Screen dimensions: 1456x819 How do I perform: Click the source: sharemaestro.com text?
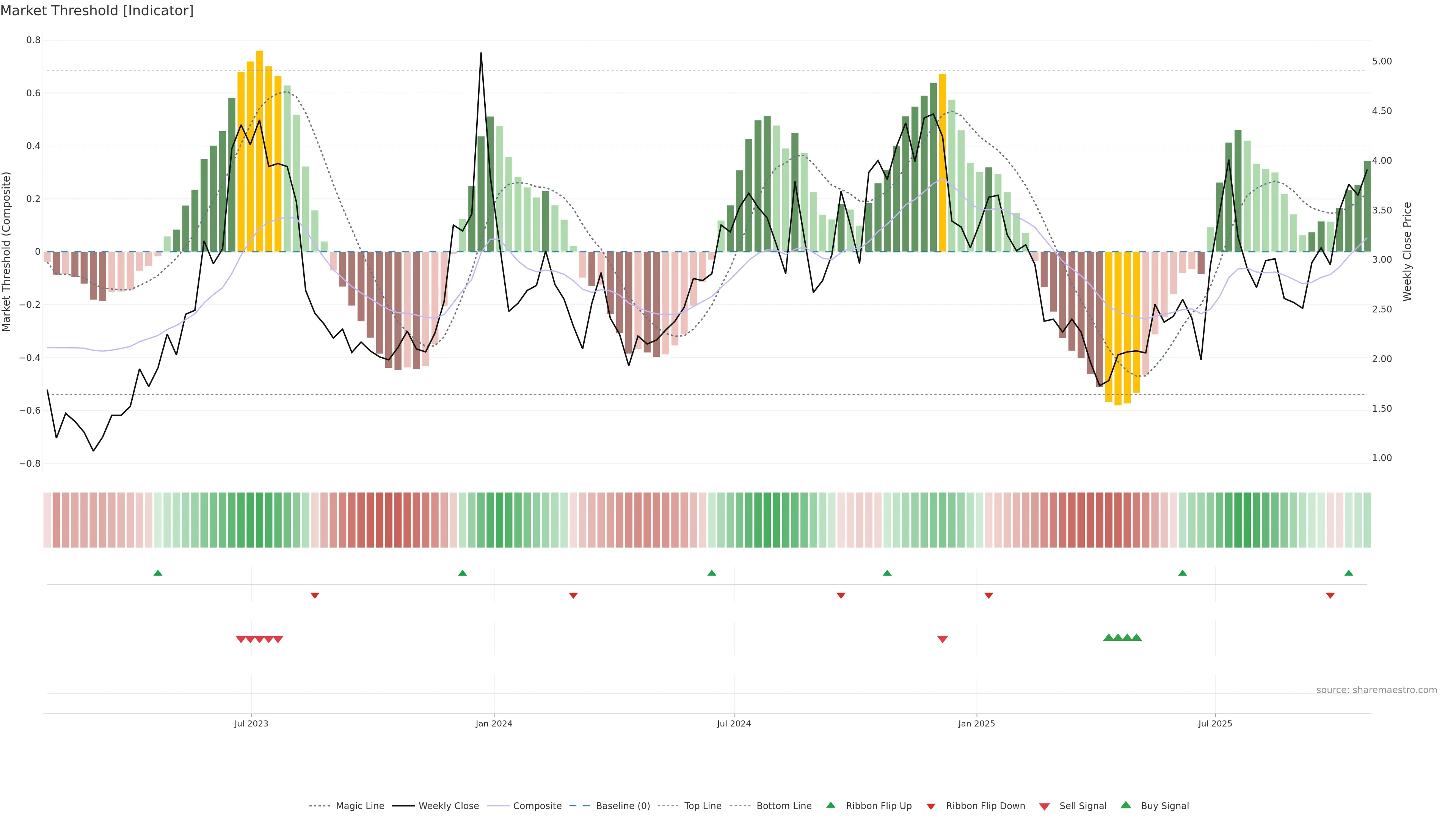click(1376, 690)
